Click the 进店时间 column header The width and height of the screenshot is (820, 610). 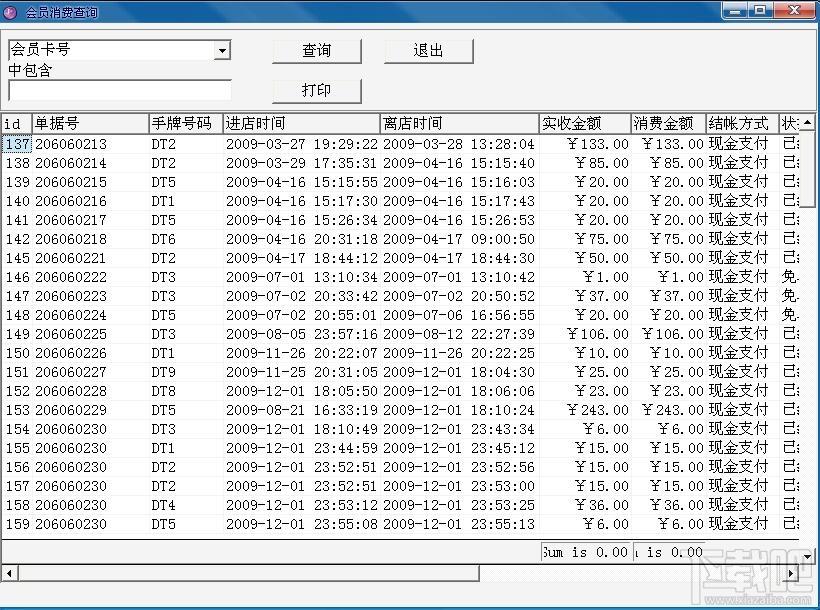click(301, 123)
